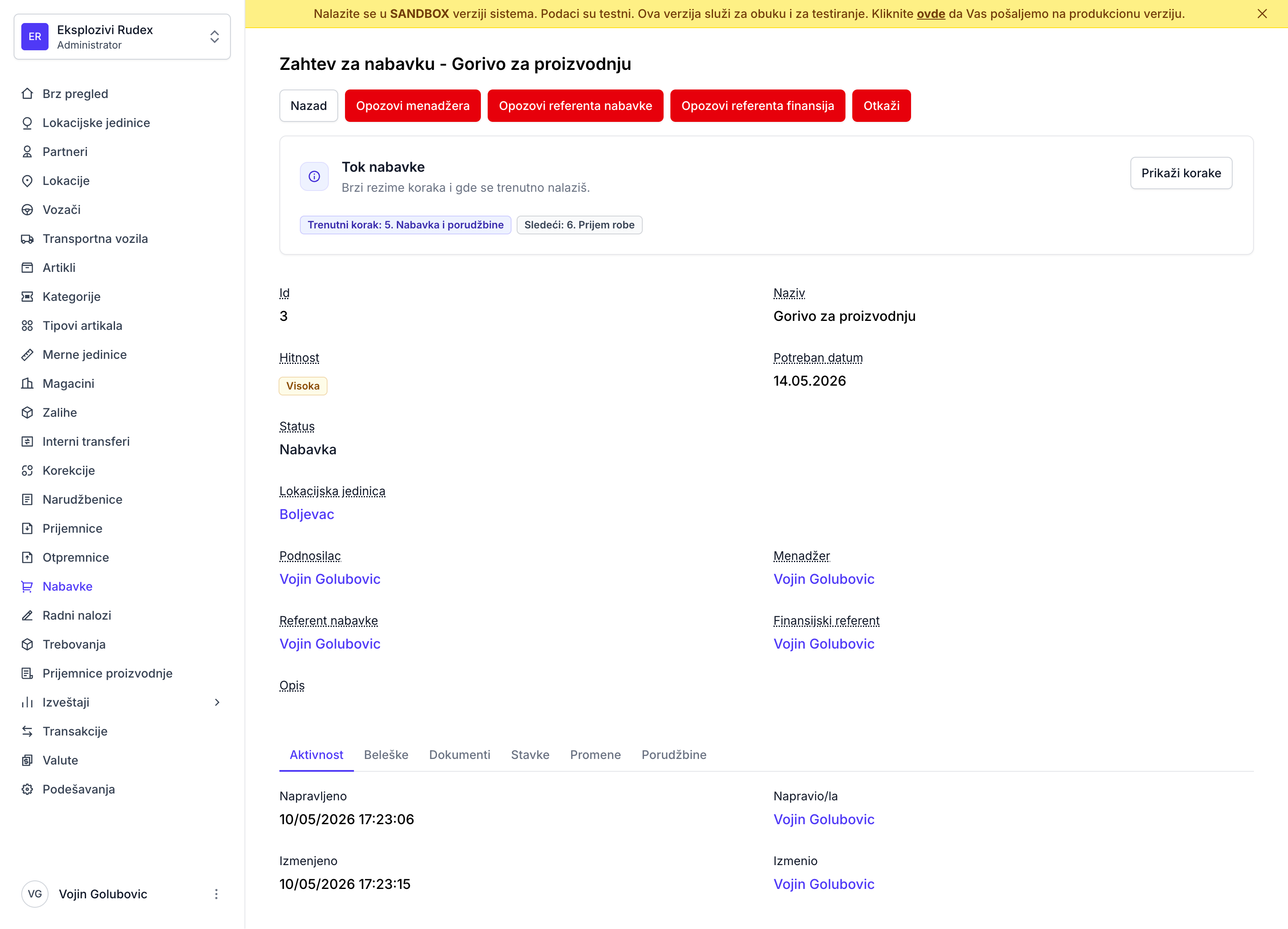This screenshot has height=929, width=1288.
Task: Expand the Izveštaji submenu chevron
Action: coord(217,702)
